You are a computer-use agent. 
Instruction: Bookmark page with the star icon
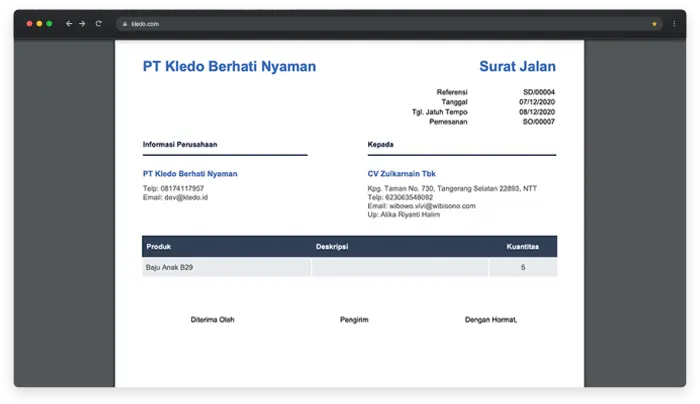click(x=654, y=24)
